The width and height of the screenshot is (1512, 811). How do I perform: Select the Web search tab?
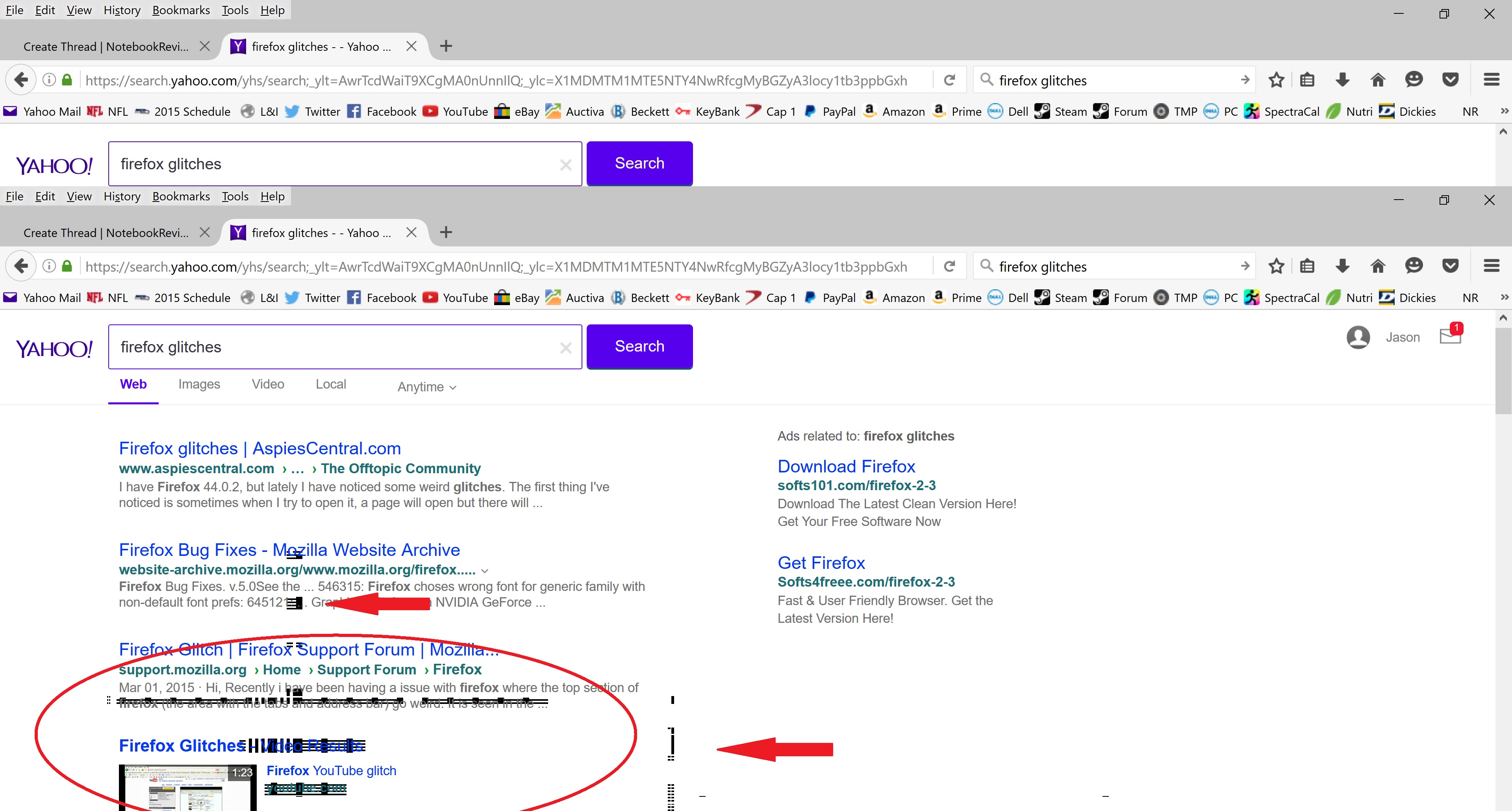point(133,384)
